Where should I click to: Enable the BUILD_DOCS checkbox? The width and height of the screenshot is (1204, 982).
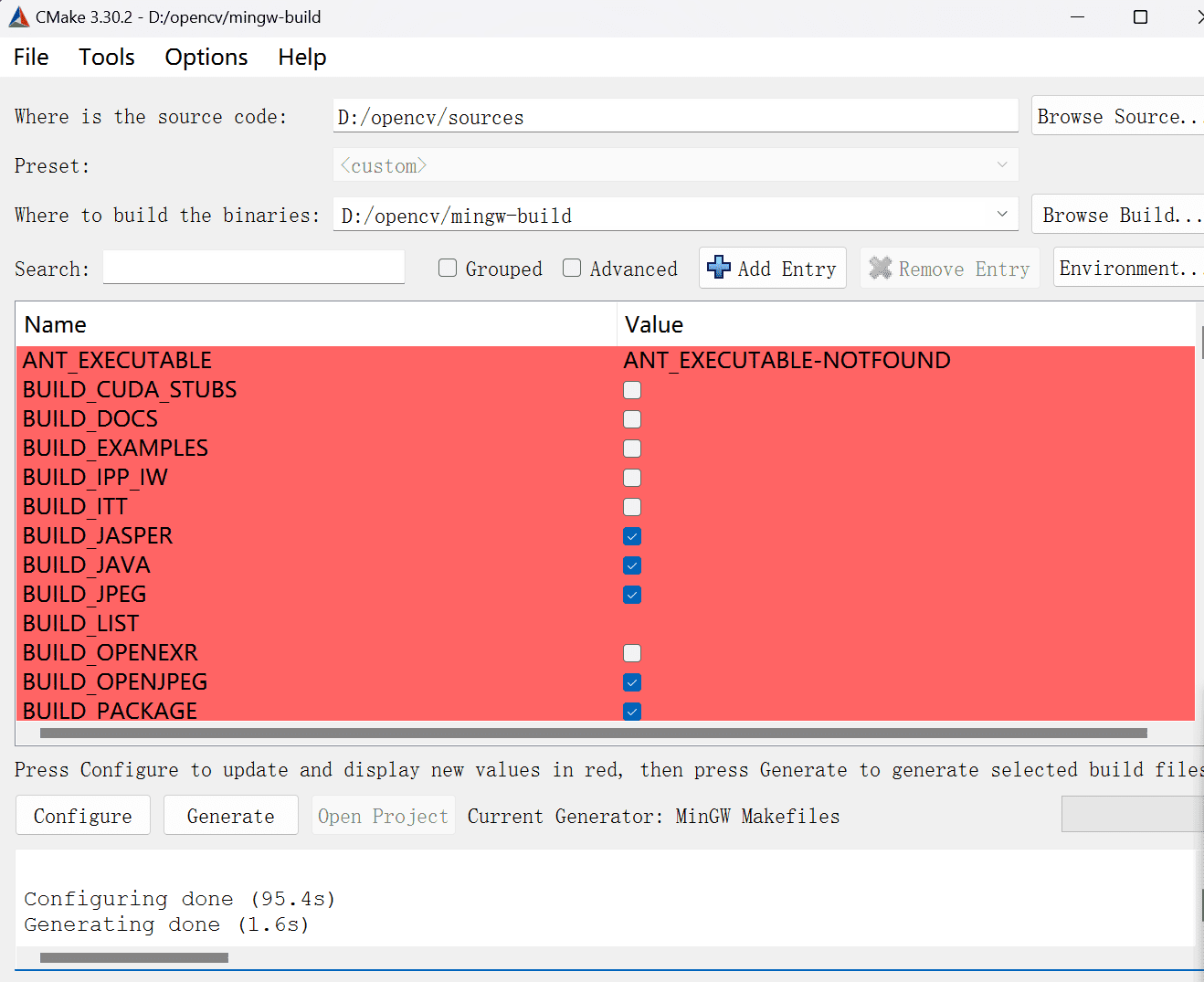632,419
